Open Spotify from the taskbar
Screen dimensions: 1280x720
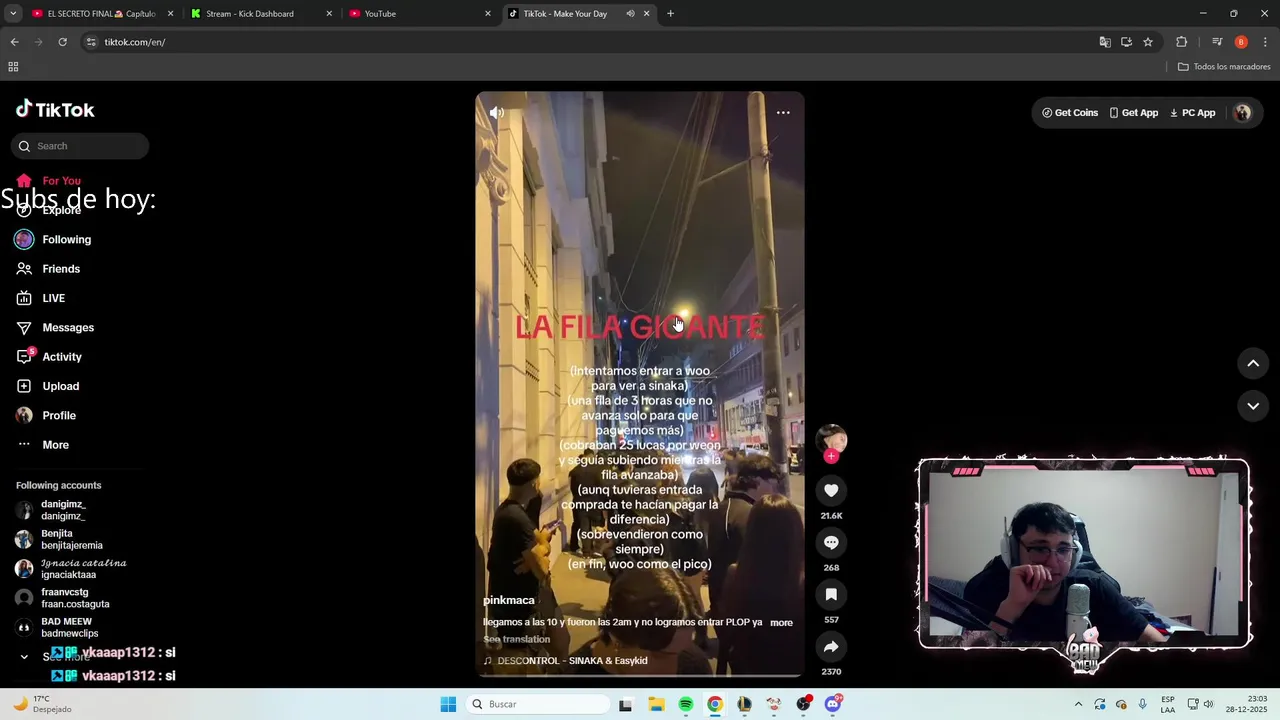[x=686, y=704]
